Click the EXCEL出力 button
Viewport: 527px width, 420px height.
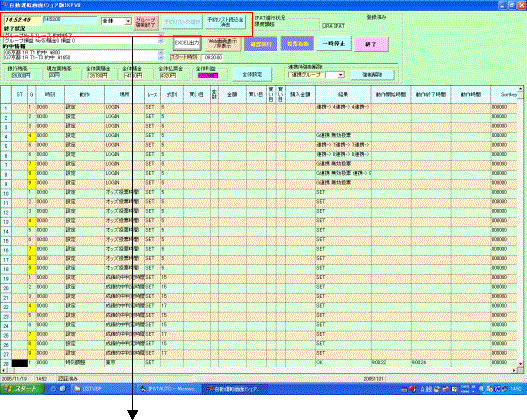coord(187,43)
